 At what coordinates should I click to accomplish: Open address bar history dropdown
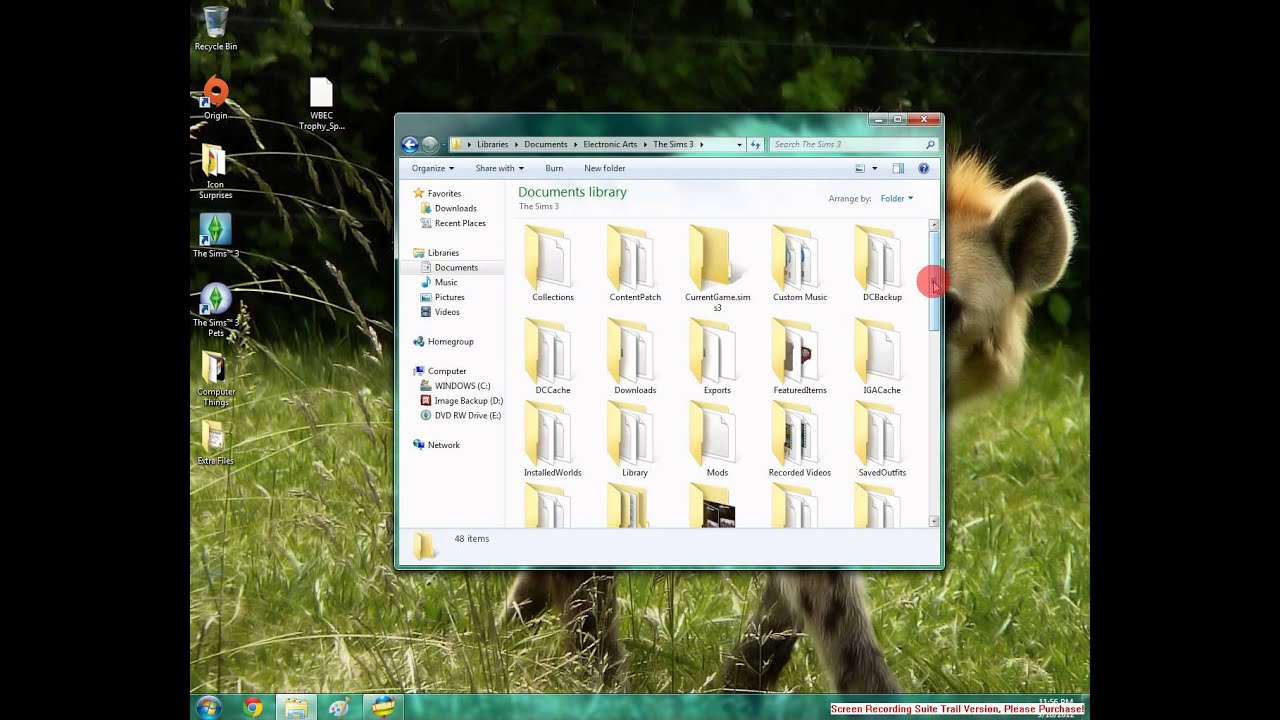739,144
